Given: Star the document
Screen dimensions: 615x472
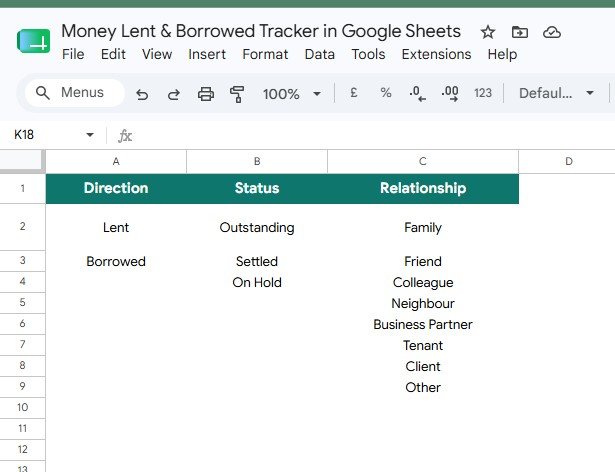Looking at the screenshot, I should (x=488, y=32).
